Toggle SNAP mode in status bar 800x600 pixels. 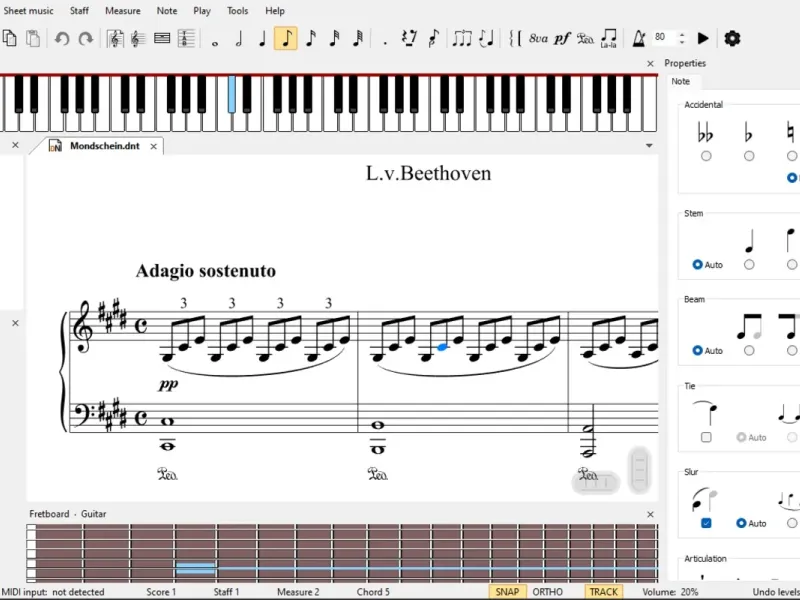(x=507, y=592)
